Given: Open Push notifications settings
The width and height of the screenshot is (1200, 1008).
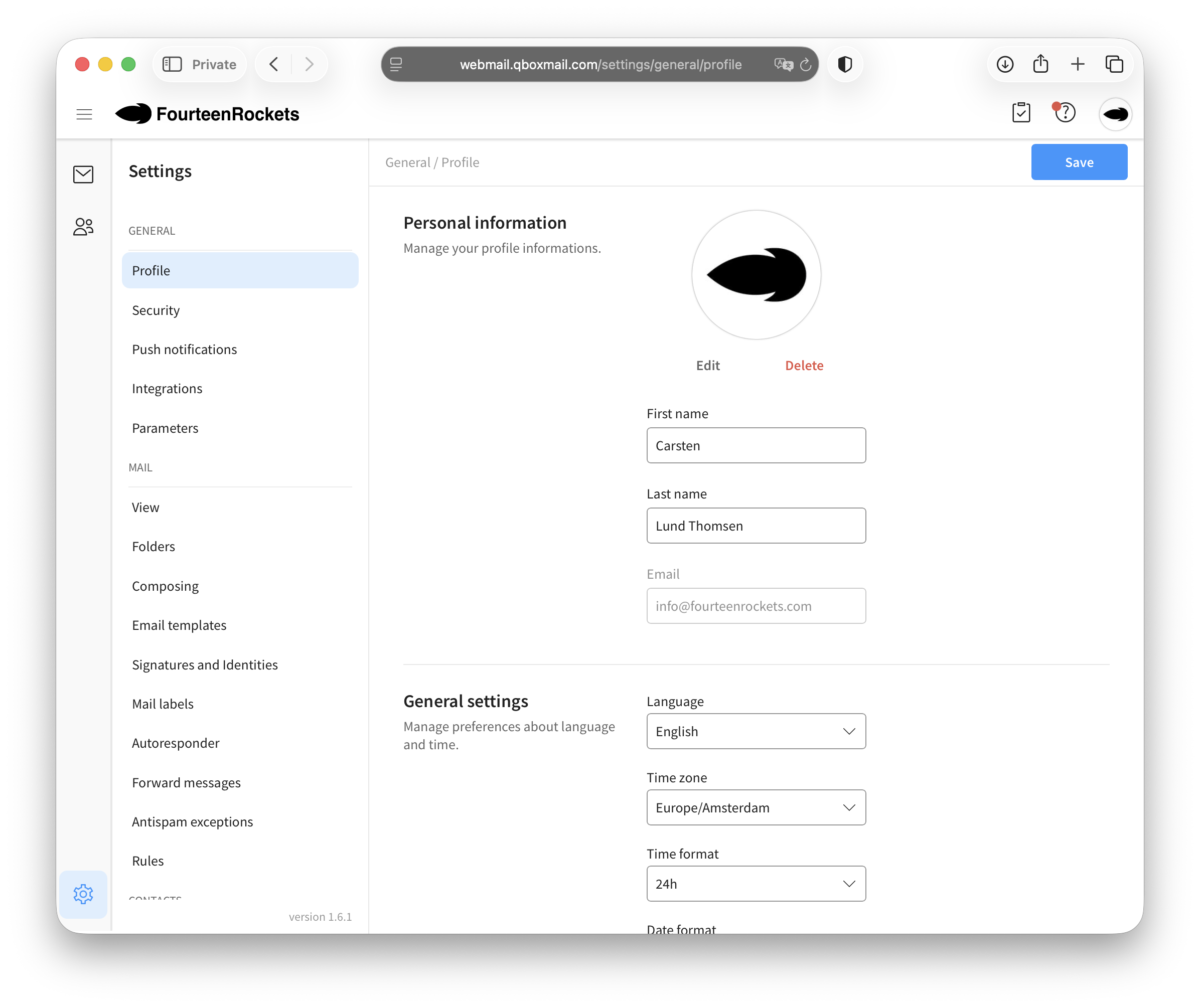Looking at the screenshot, I should 240,349.
